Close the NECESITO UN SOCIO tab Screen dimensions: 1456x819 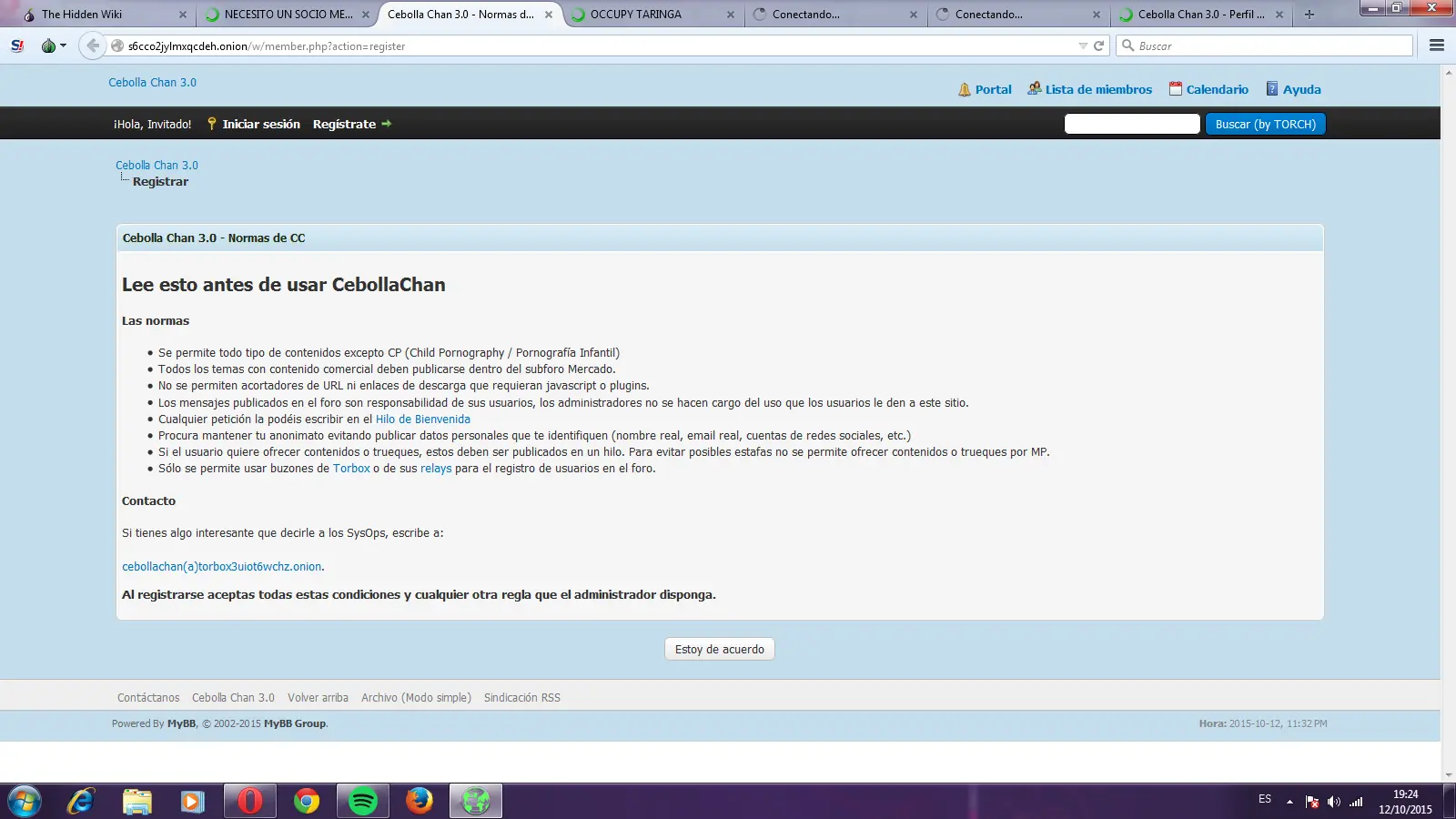(x=366, y=15)
